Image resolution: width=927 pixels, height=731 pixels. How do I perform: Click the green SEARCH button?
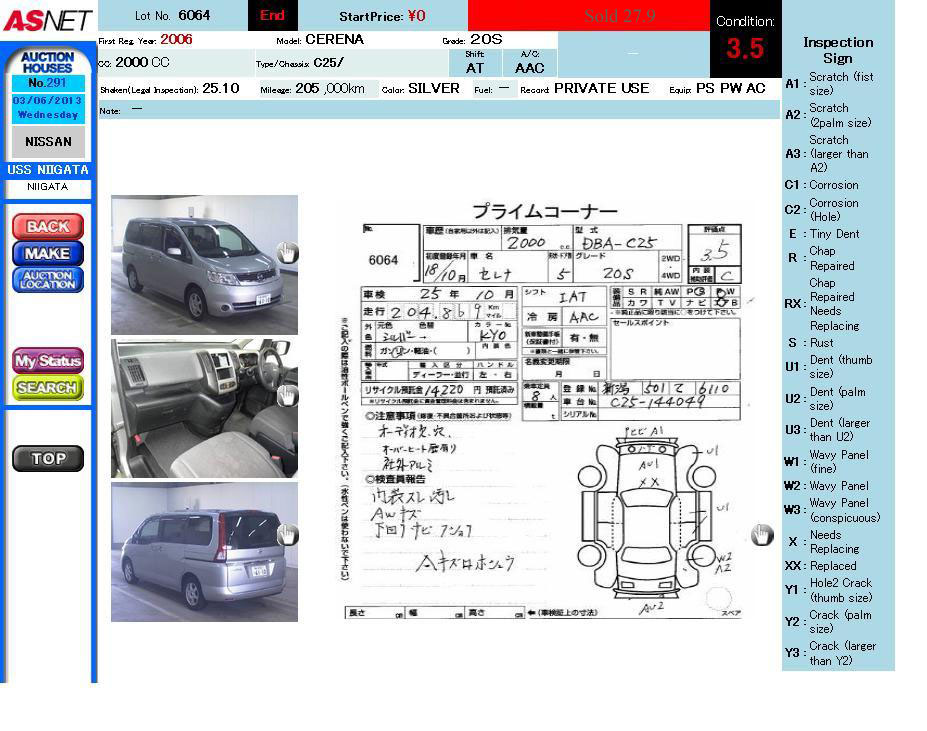pyautogui.click(x=47, y=387)
